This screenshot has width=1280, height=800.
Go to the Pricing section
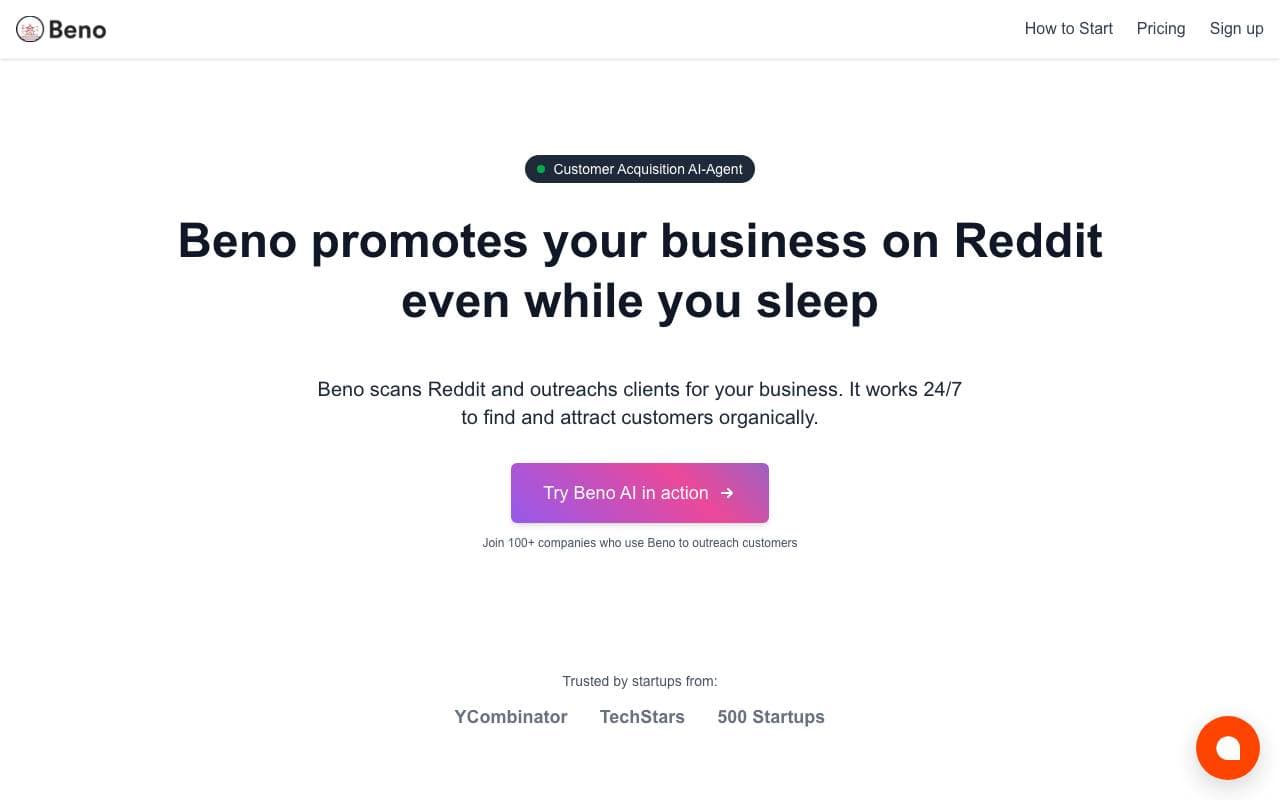(x=1161, y=28)
